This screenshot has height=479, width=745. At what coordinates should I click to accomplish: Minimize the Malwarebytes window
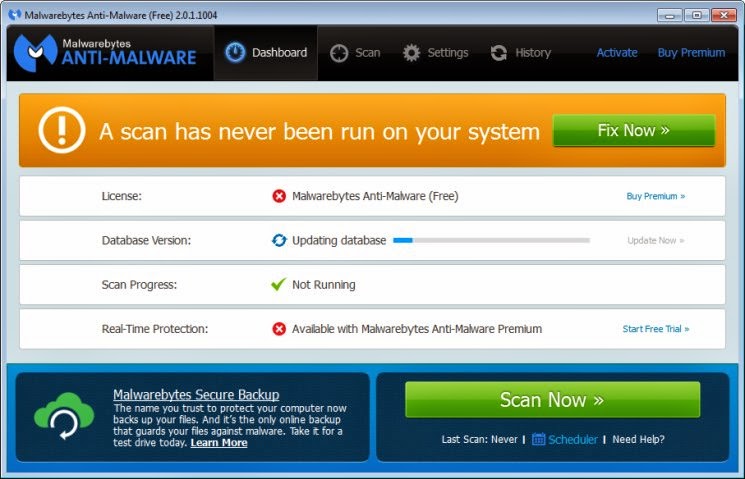coord(669,15)
